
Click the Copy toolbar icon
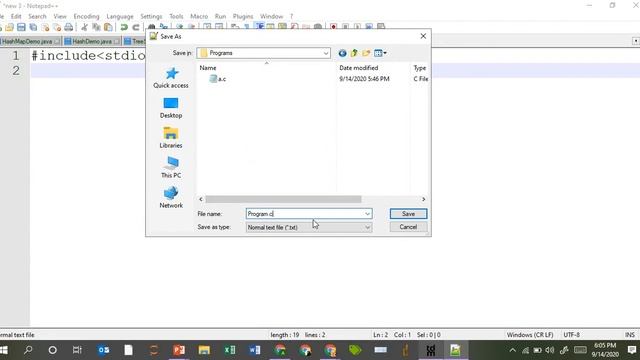pos(96,27)
